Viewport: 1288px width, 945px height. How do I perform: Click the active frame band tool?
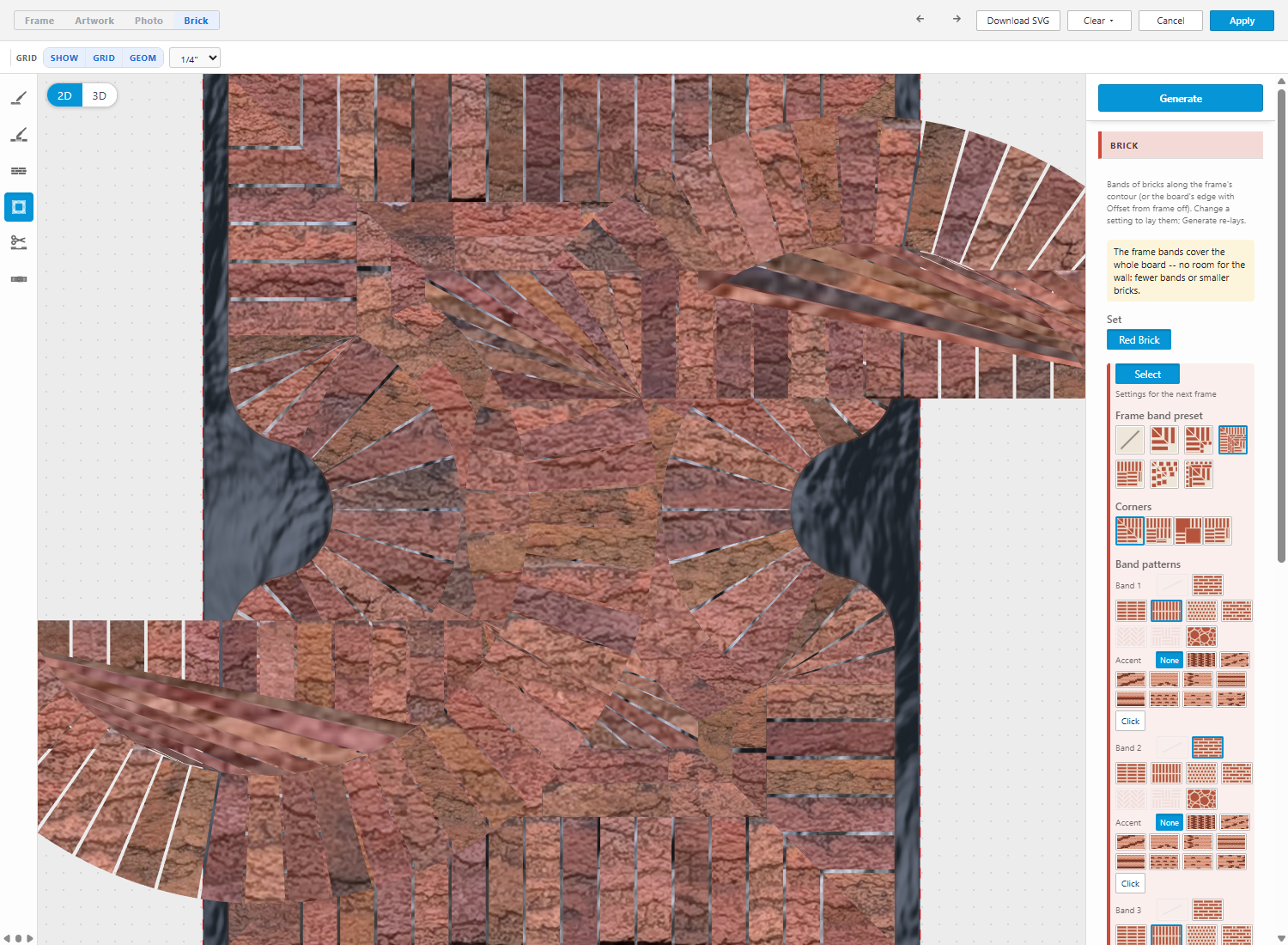coord(19,207)
